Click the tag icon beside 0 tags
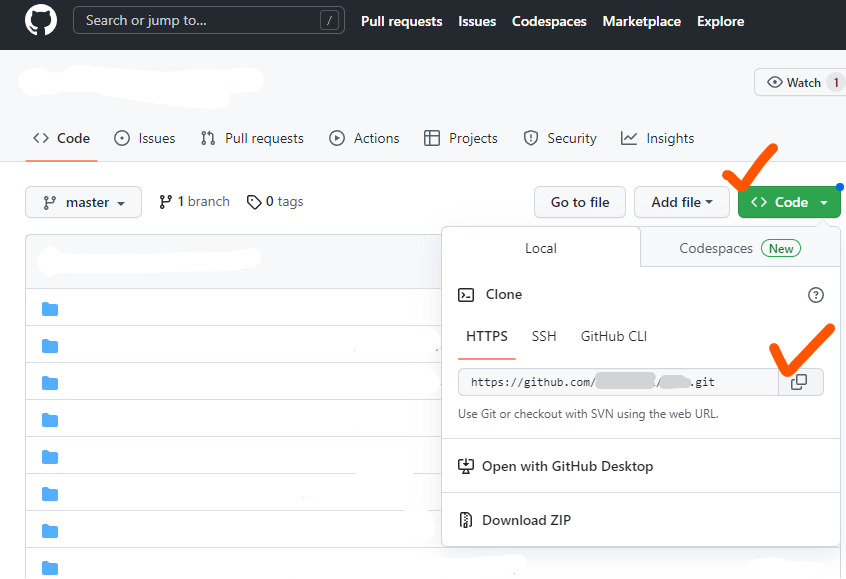 tap(254, 202)
